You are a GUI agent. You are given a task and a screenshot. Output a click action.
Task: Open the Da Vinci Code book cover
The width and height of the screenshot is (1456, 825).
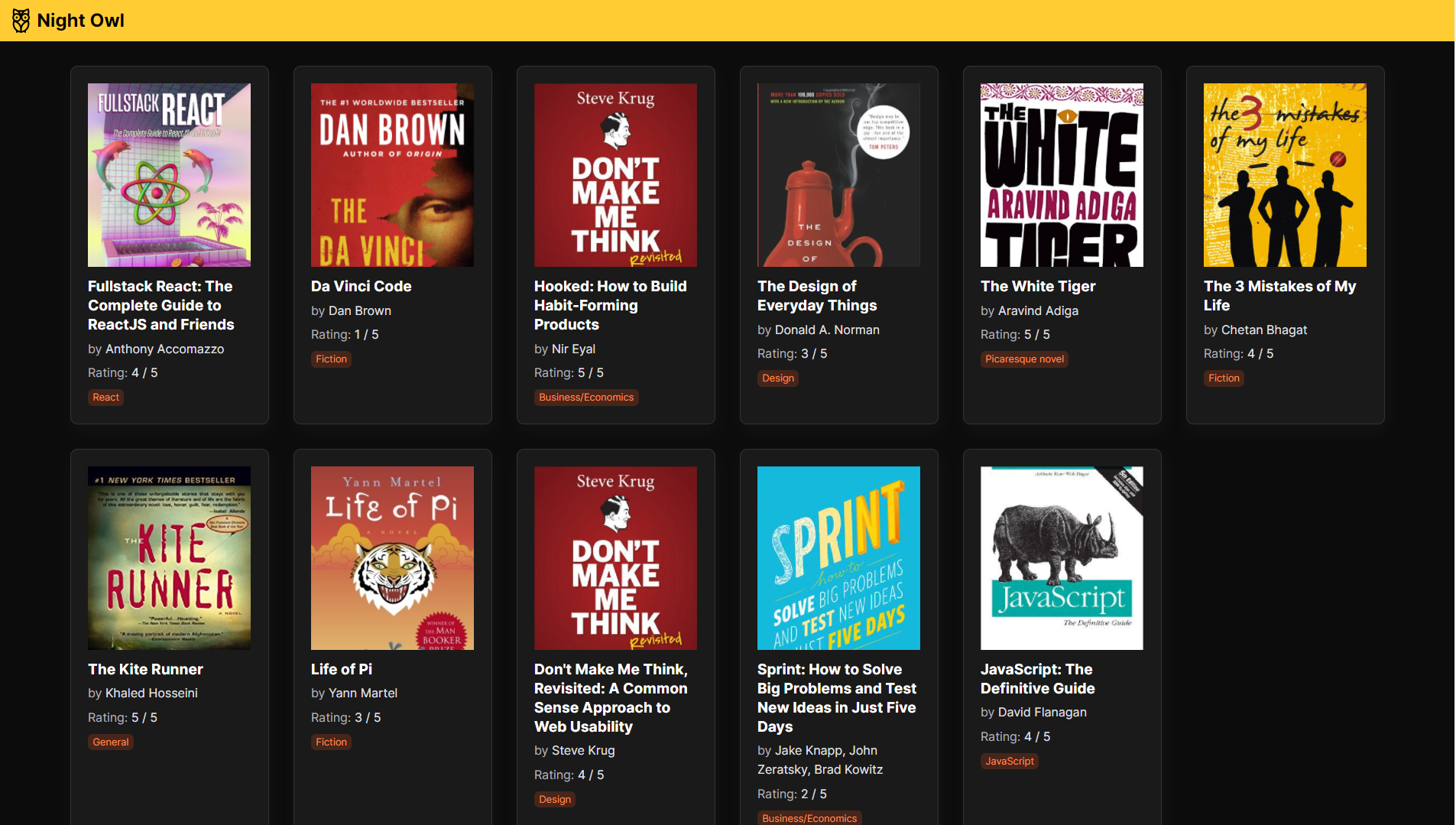[392, 175]
